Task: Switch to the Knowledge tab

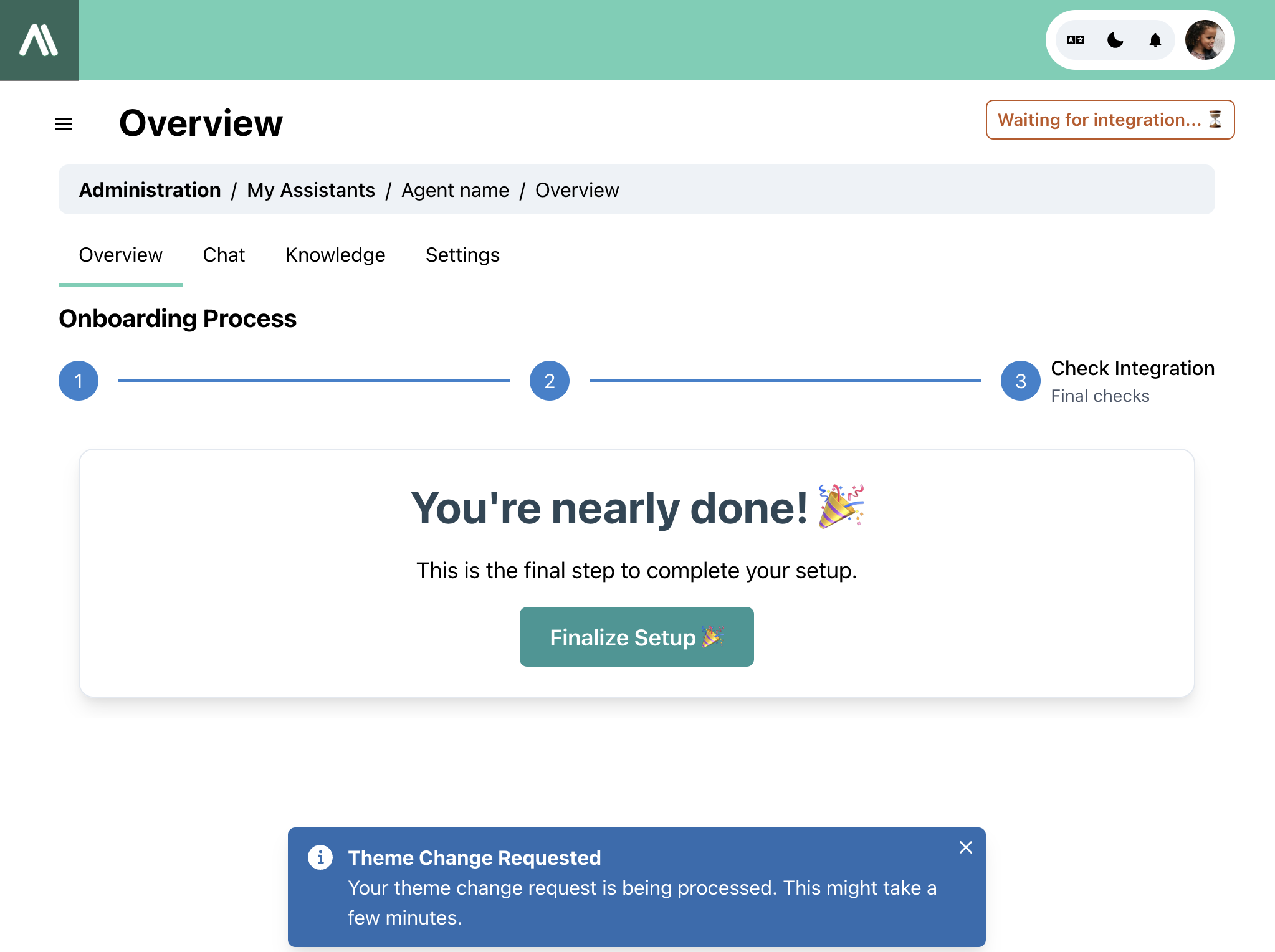Action: pos(335,254)
